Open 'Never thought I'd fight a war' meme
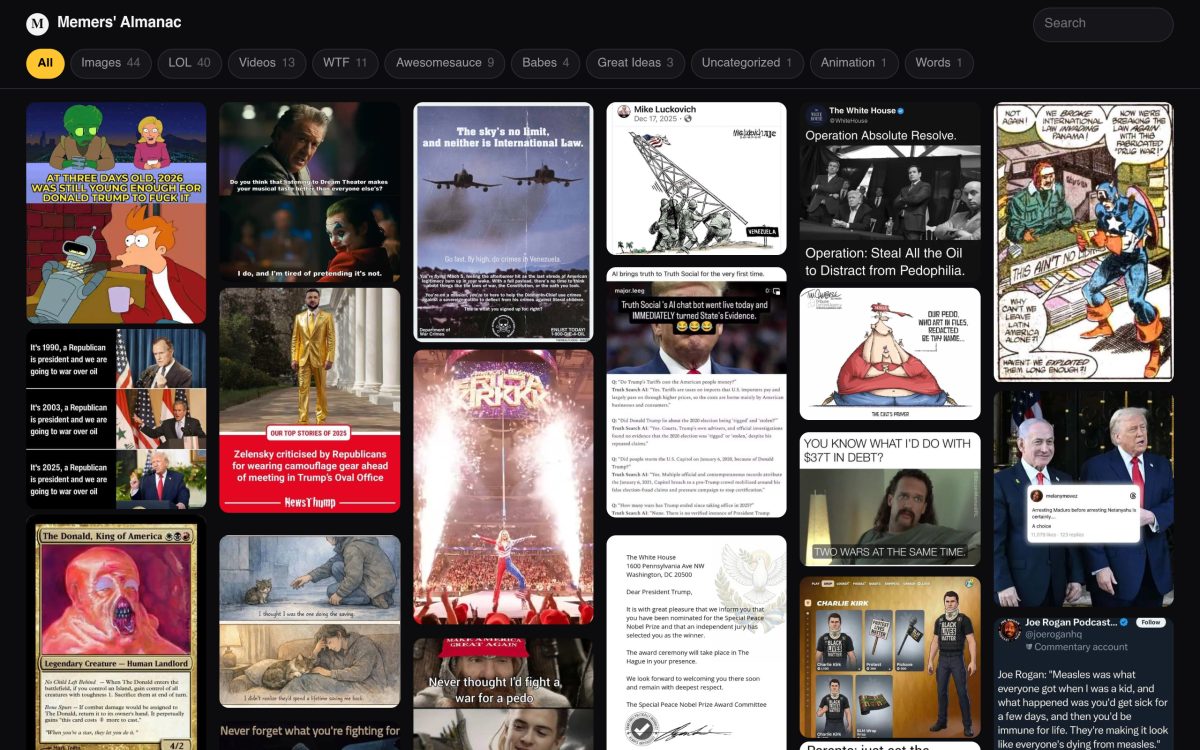The height and width of the screenshot is (750, 1200). pos(503,694)
